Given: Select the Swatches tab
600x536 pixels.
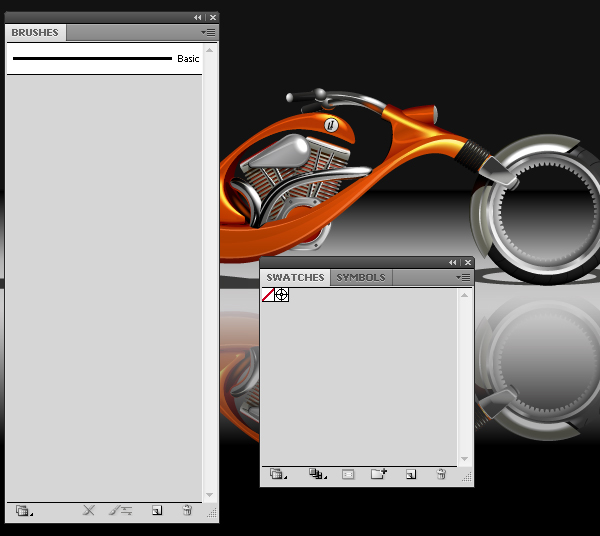Looking at the screenshot, I should [295, 277].
